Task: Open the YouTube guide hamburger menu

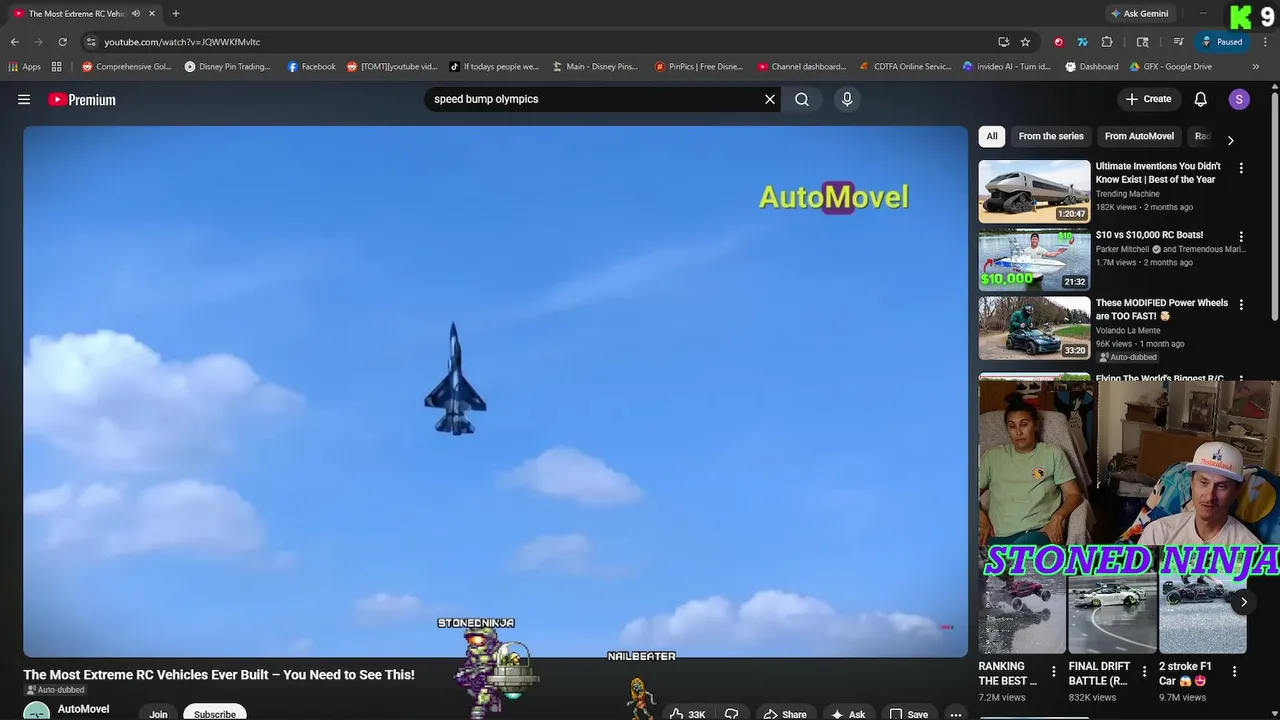Action: [x=24, y=99]
